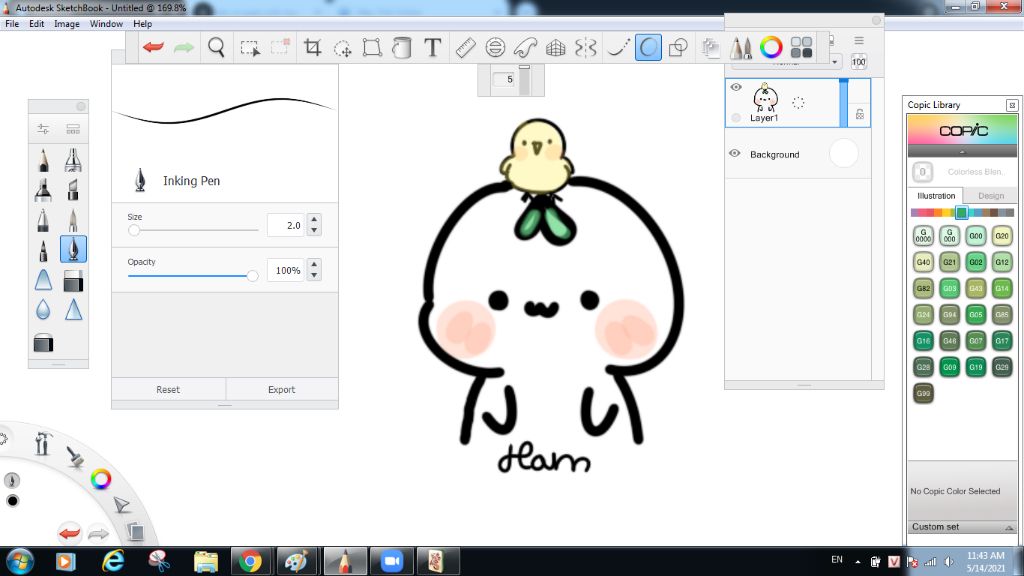This screenshot has height=576, width=1024.
Task: Pick the Flood Fill bucket tool
Action: (x=402, y=47)
